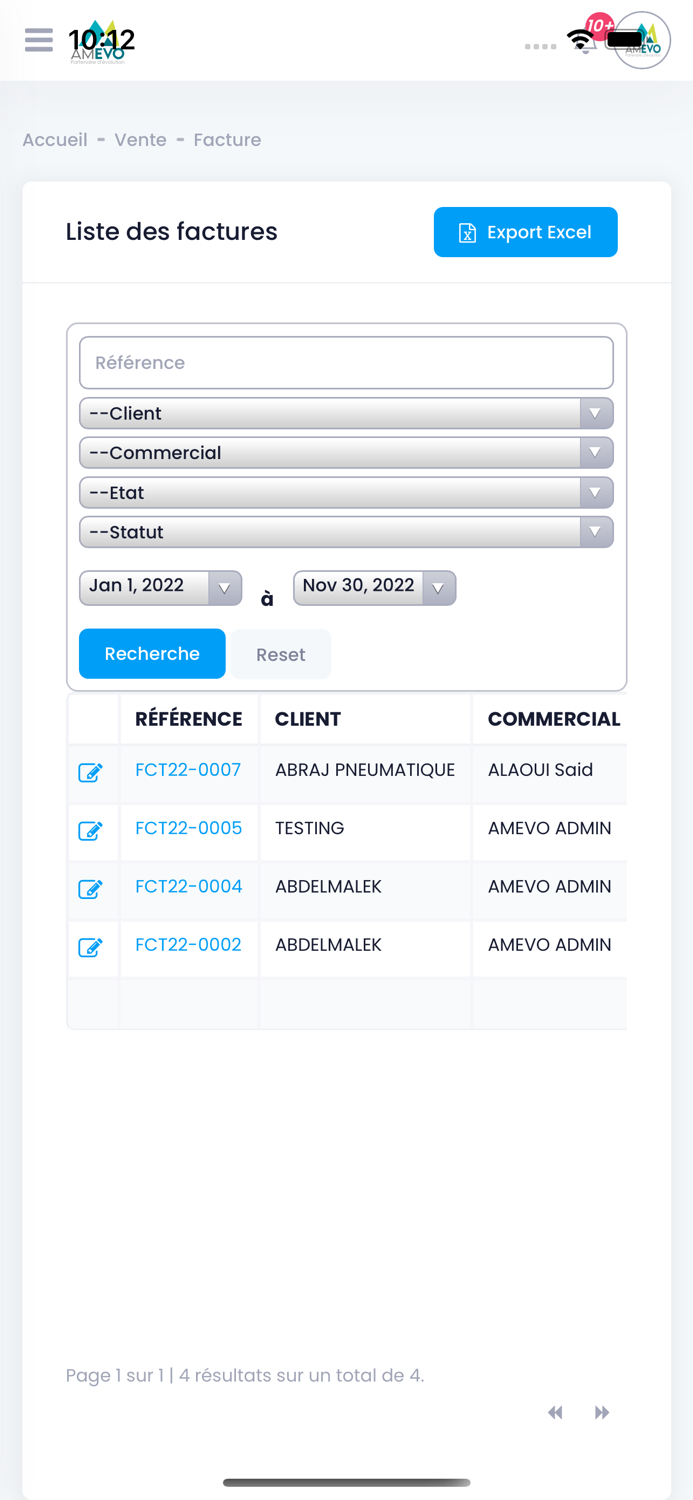
Task: Edit invoice FCT22-0005 via its pencil icon
Action: click(x=92, y=831)
